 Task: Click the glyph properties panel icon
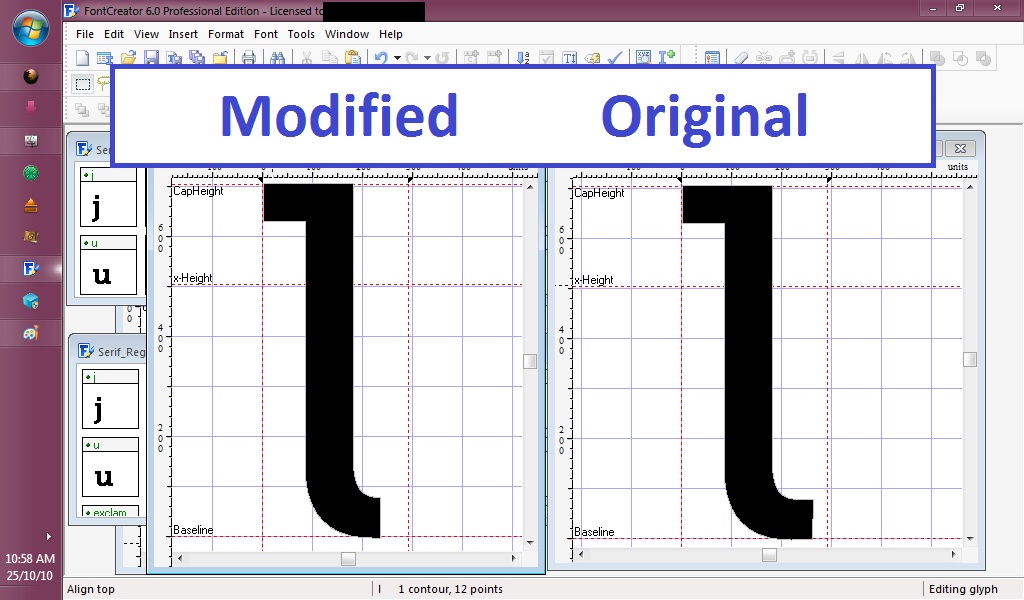click(x=712, y=58)
